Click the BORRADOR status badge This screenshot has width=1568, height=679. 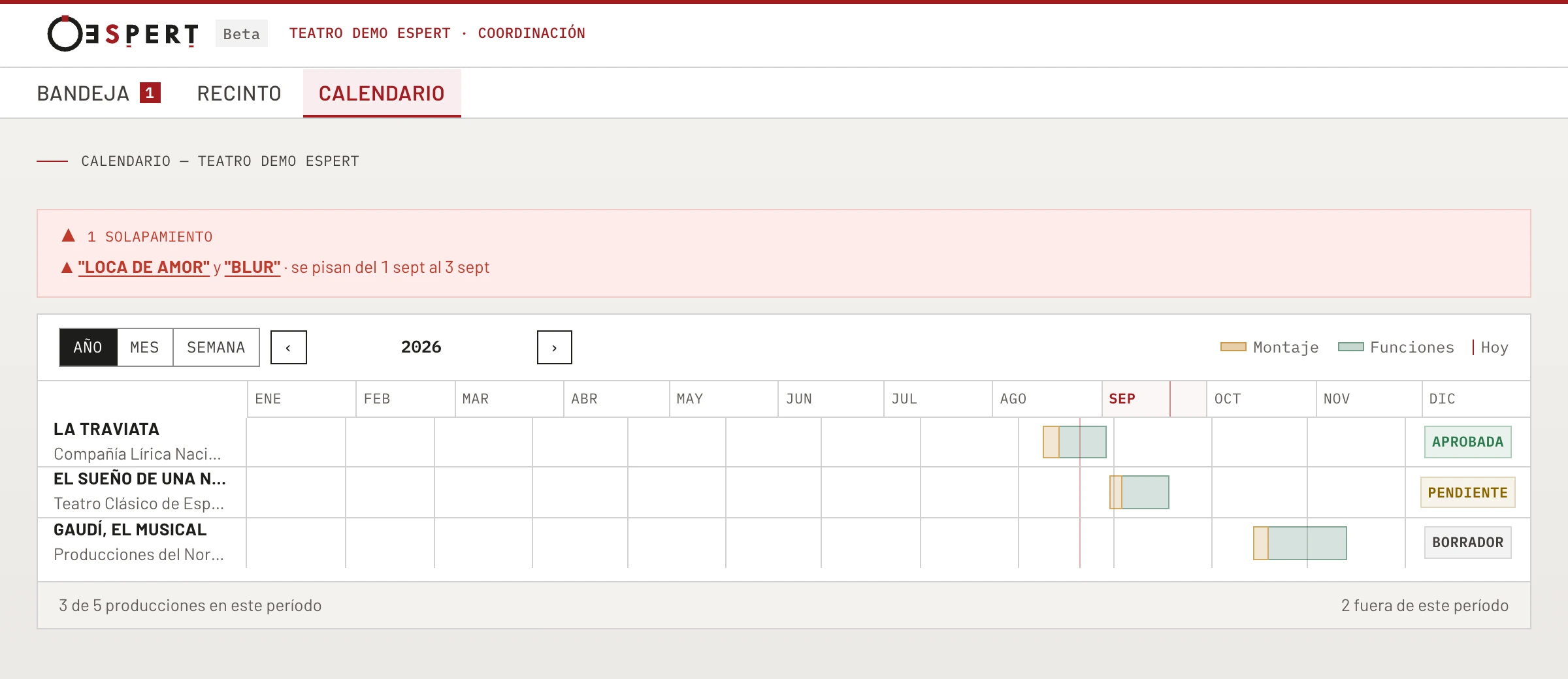[x=1468, y=543]
